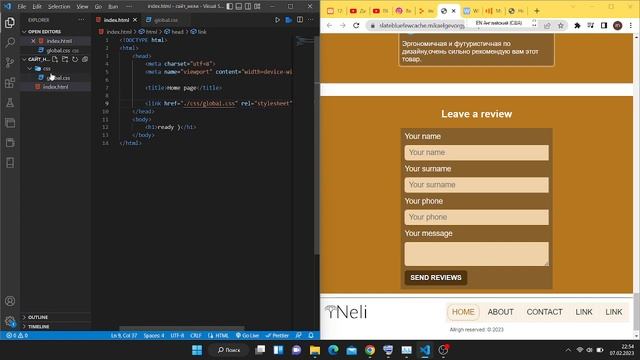This screenshot has height=360, width=640.
Task: Click Go Live in the status bar
Action: (247, 335)
